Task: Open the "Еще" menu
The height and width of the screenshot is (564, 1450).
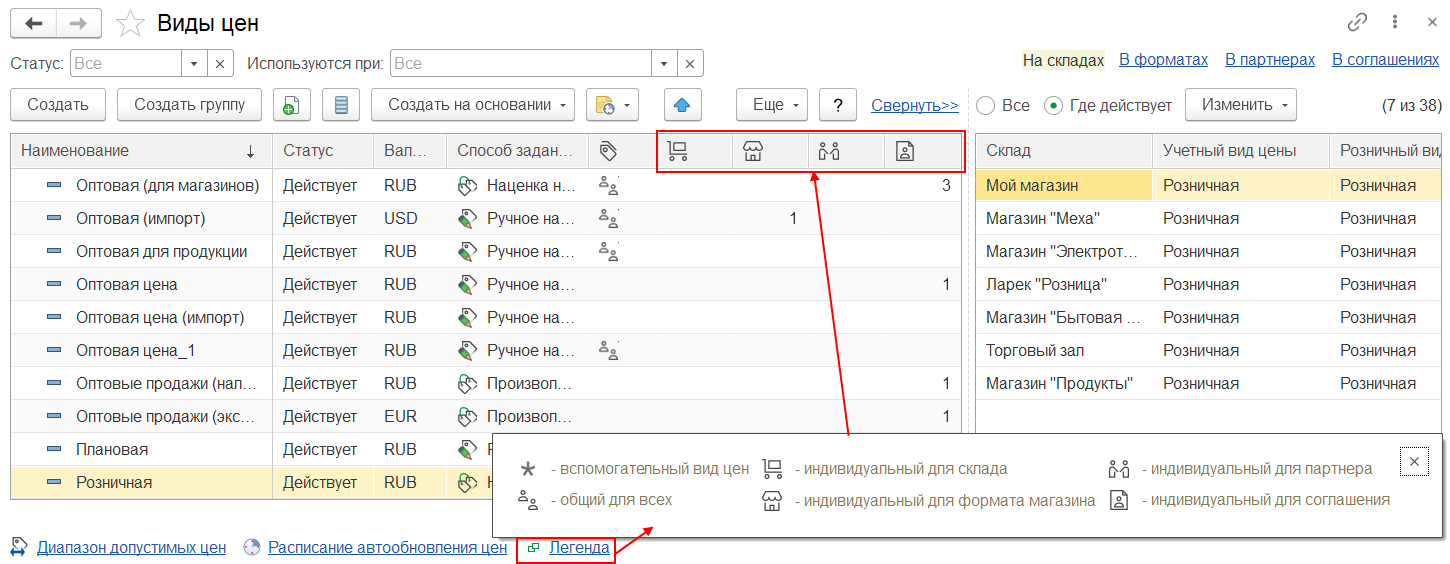Action: (x=771, y=105)
